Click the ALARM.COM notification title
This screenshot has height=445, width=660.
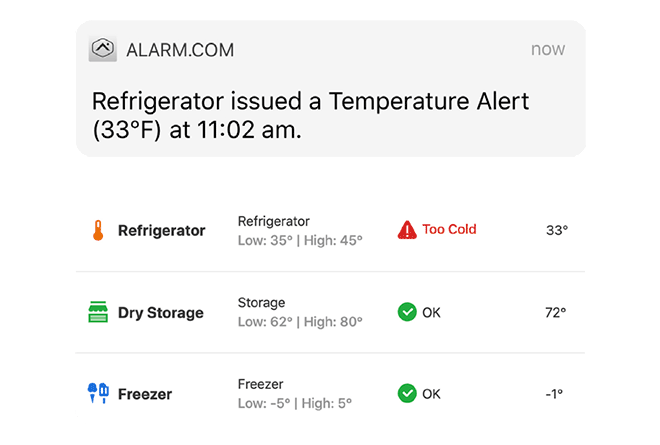click(x=180, y=50)
